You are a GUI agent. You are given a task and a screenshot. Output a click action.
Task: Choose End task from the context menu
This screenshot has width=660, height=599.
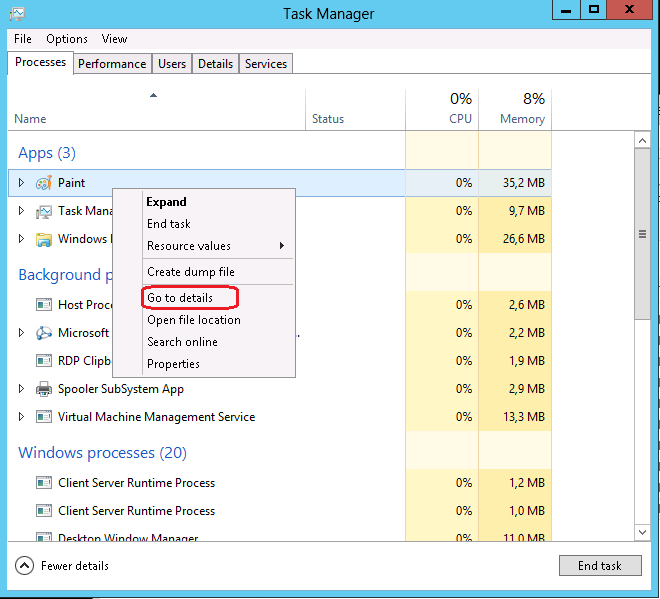[x=168, y=224]
